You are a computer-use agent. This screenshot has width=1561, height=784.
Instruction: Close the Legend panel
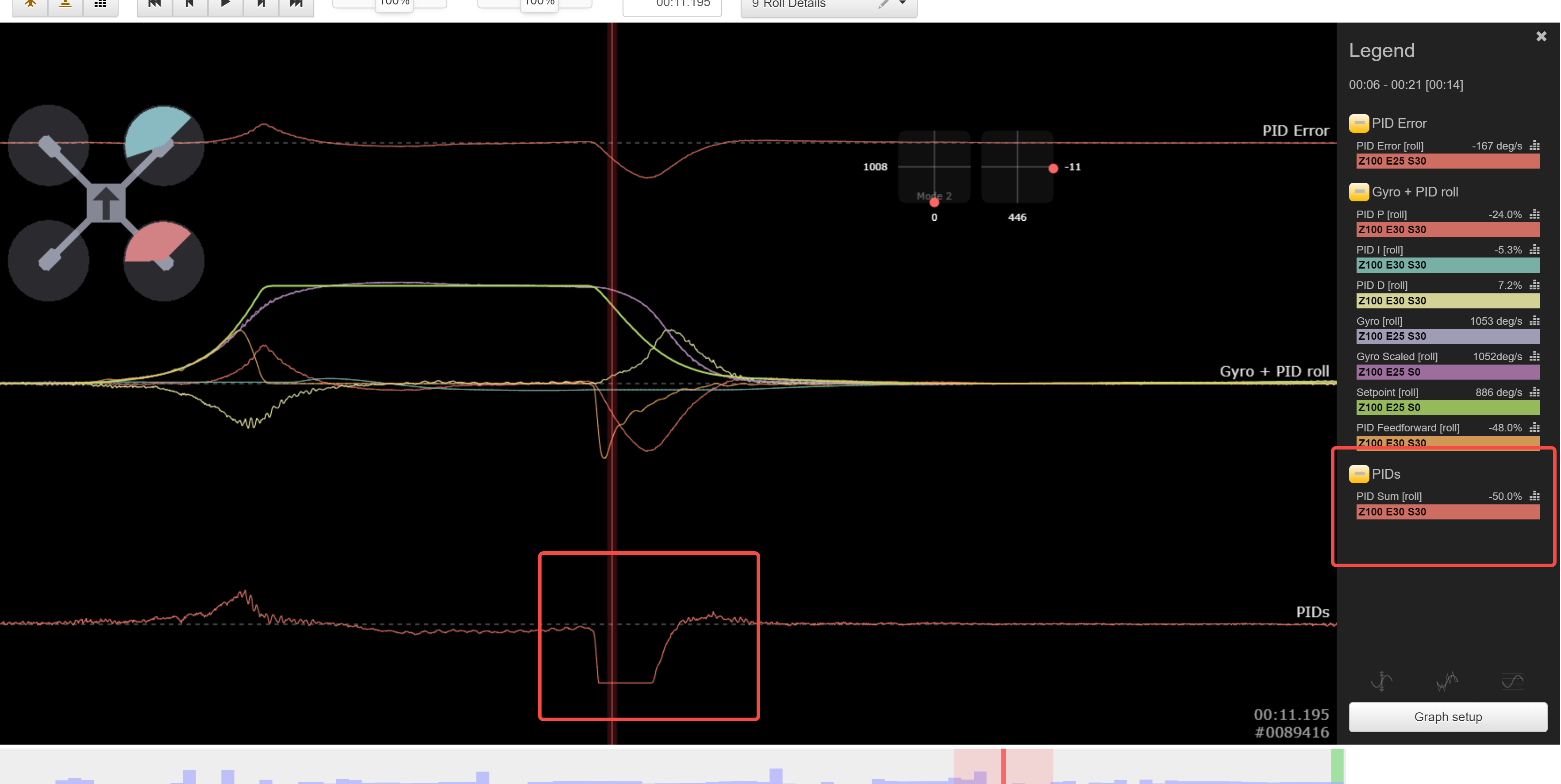pos(1541,36)
